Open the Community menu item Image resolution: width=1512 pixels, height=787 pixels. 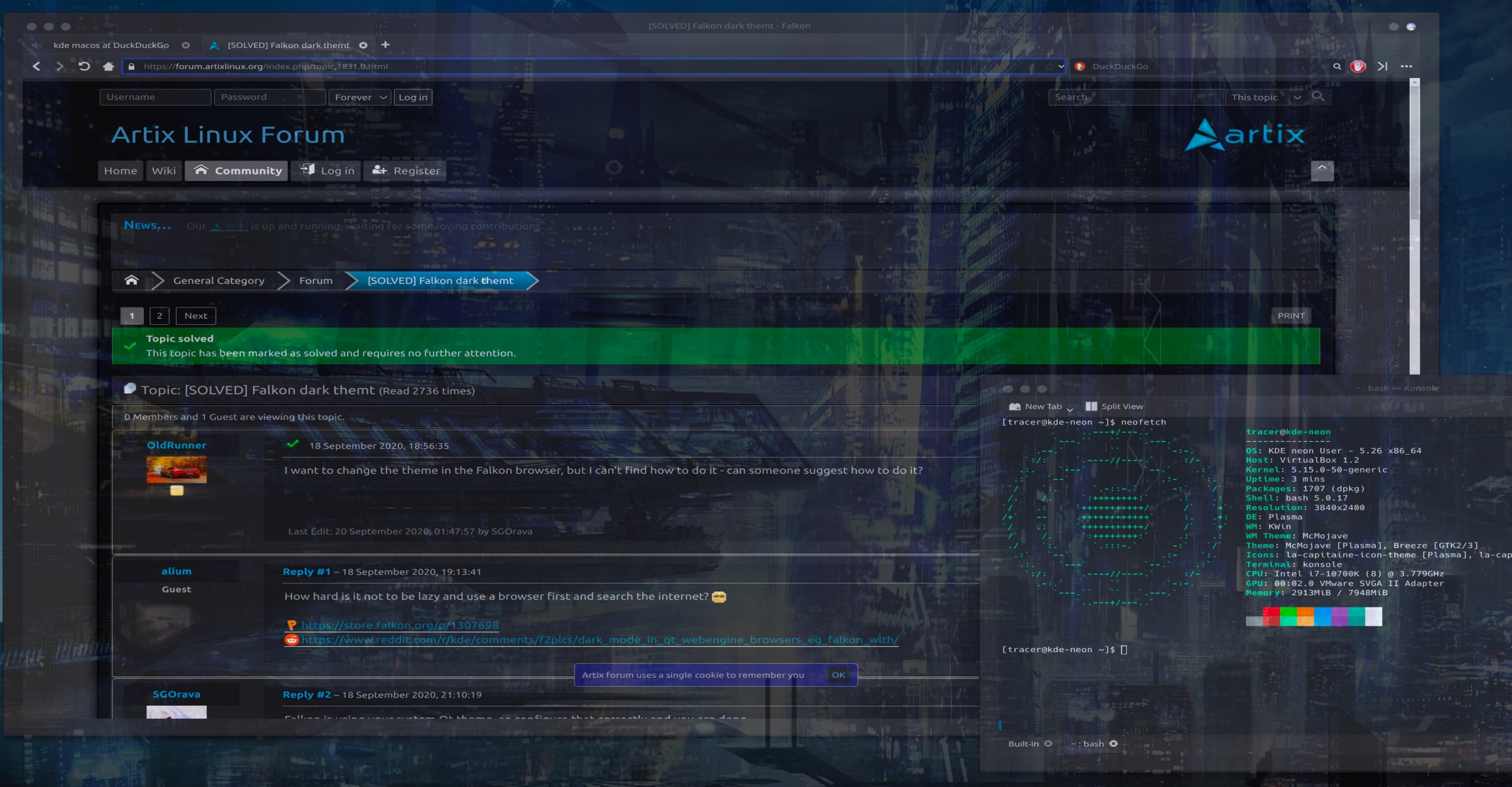237,171
